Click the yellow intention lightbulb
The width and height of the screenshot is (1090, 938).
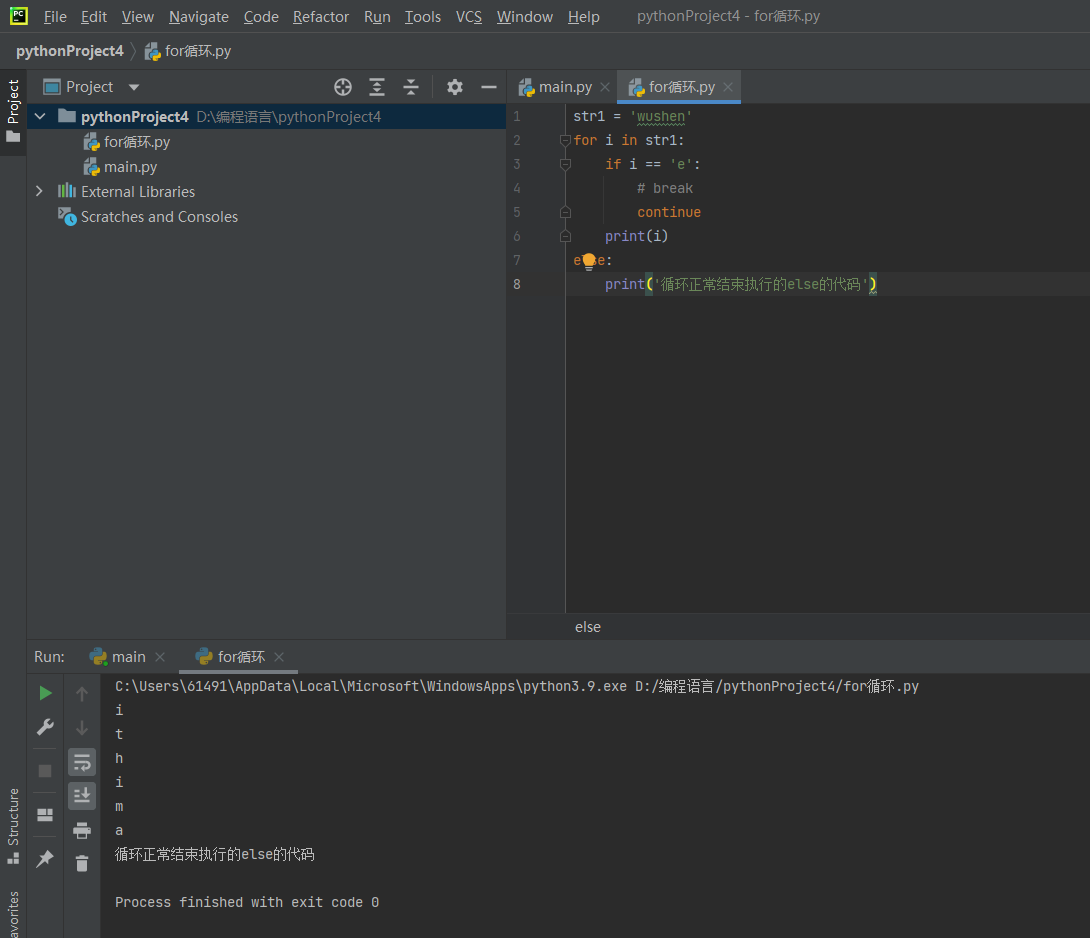(x=589, y=261)
